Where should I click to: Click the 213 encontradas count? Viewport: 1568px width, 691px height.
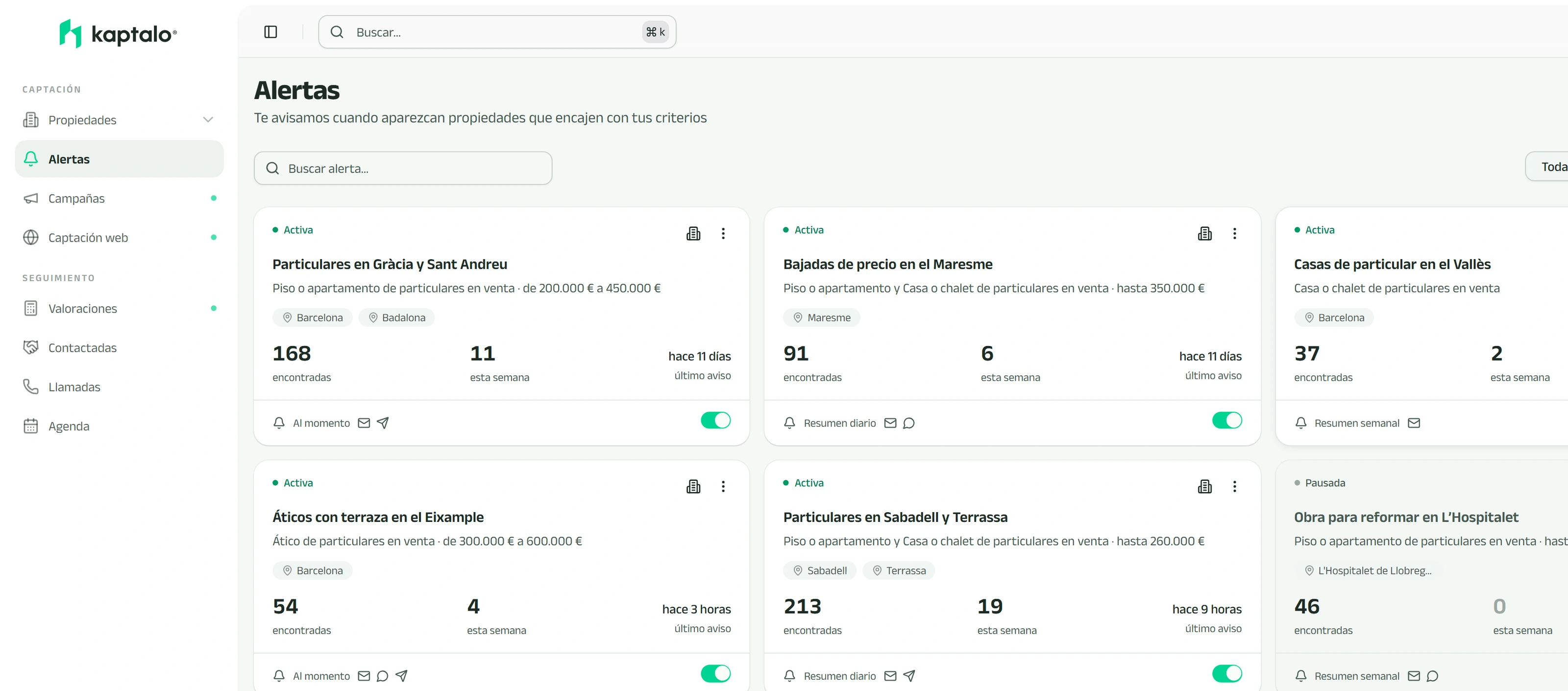(x=812, y=616)
